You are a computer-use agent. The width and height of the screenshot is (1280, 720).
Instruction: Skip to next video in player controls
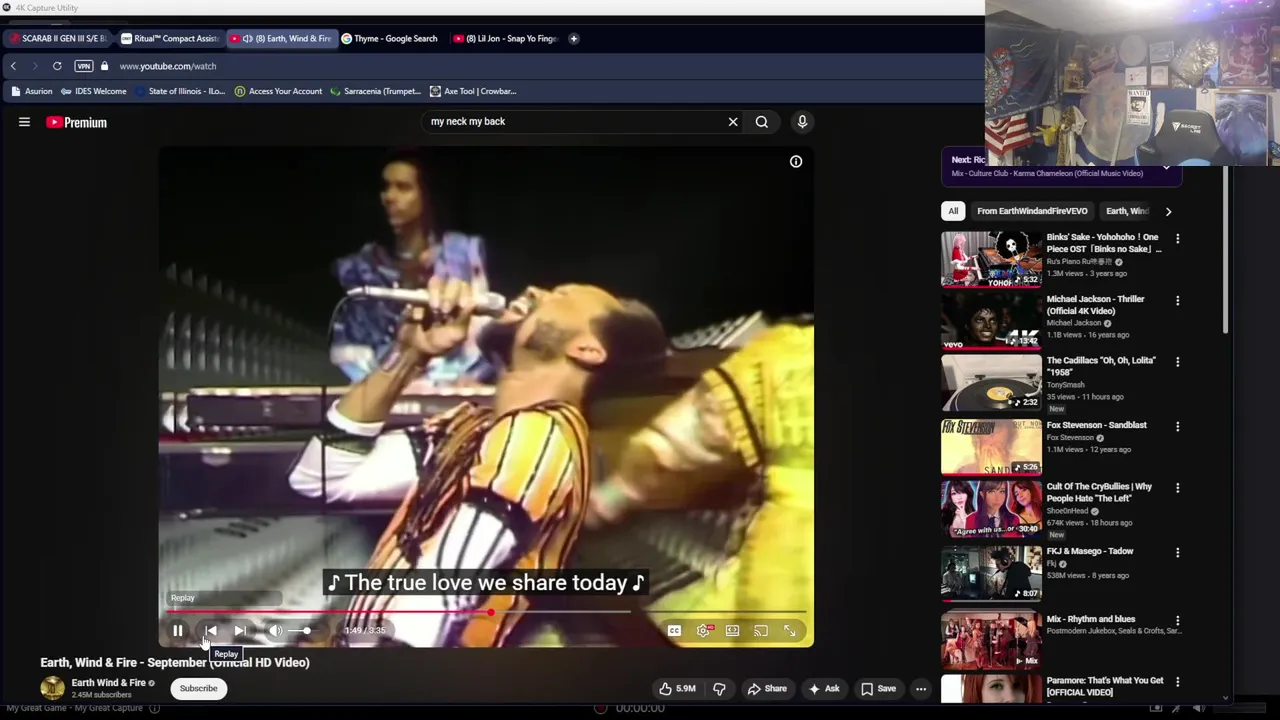pos(240,631)
